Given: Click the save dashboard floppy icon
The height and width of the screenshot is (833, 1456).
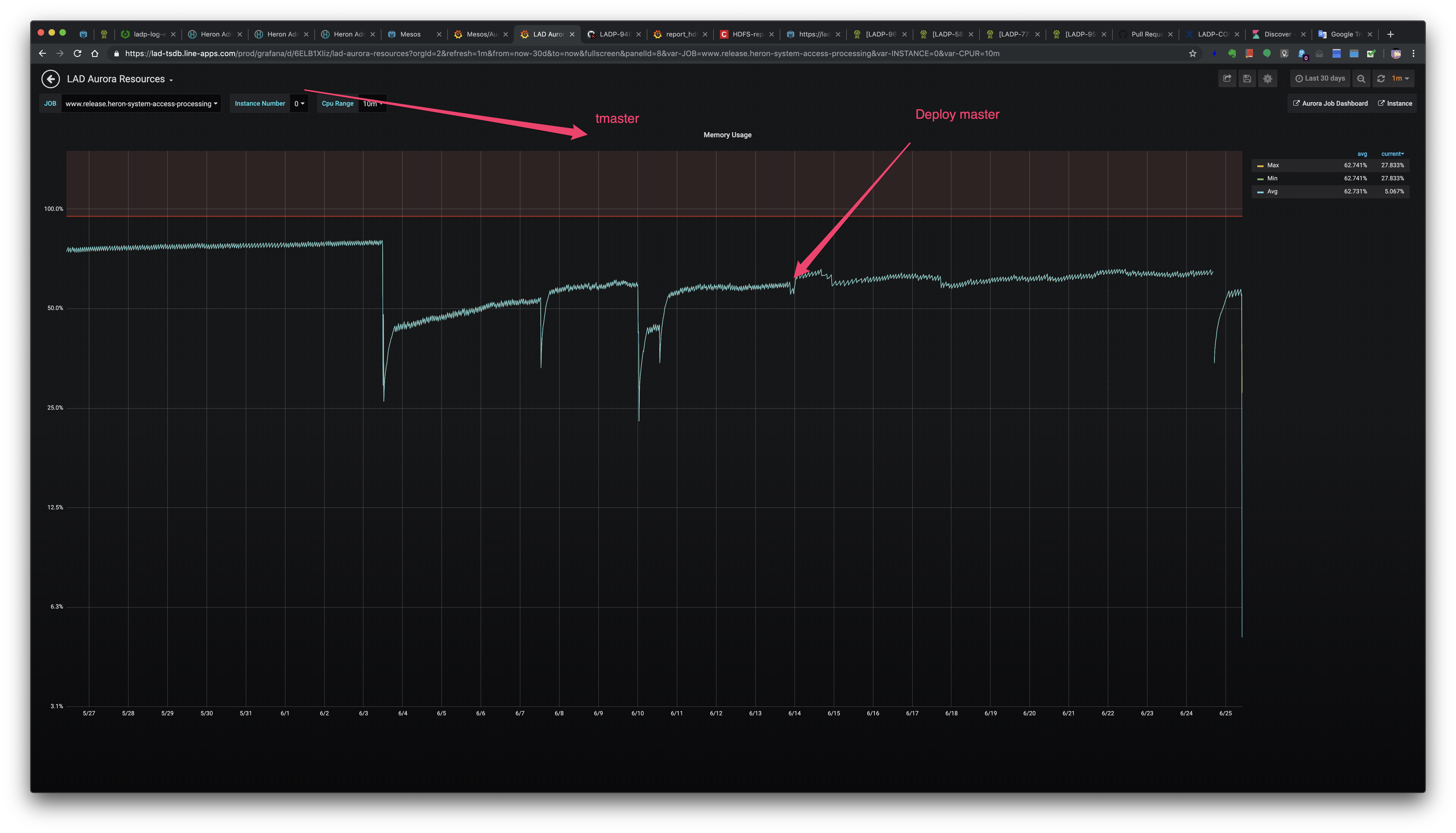Looking at the screenshot, I should pos(1247,78).
